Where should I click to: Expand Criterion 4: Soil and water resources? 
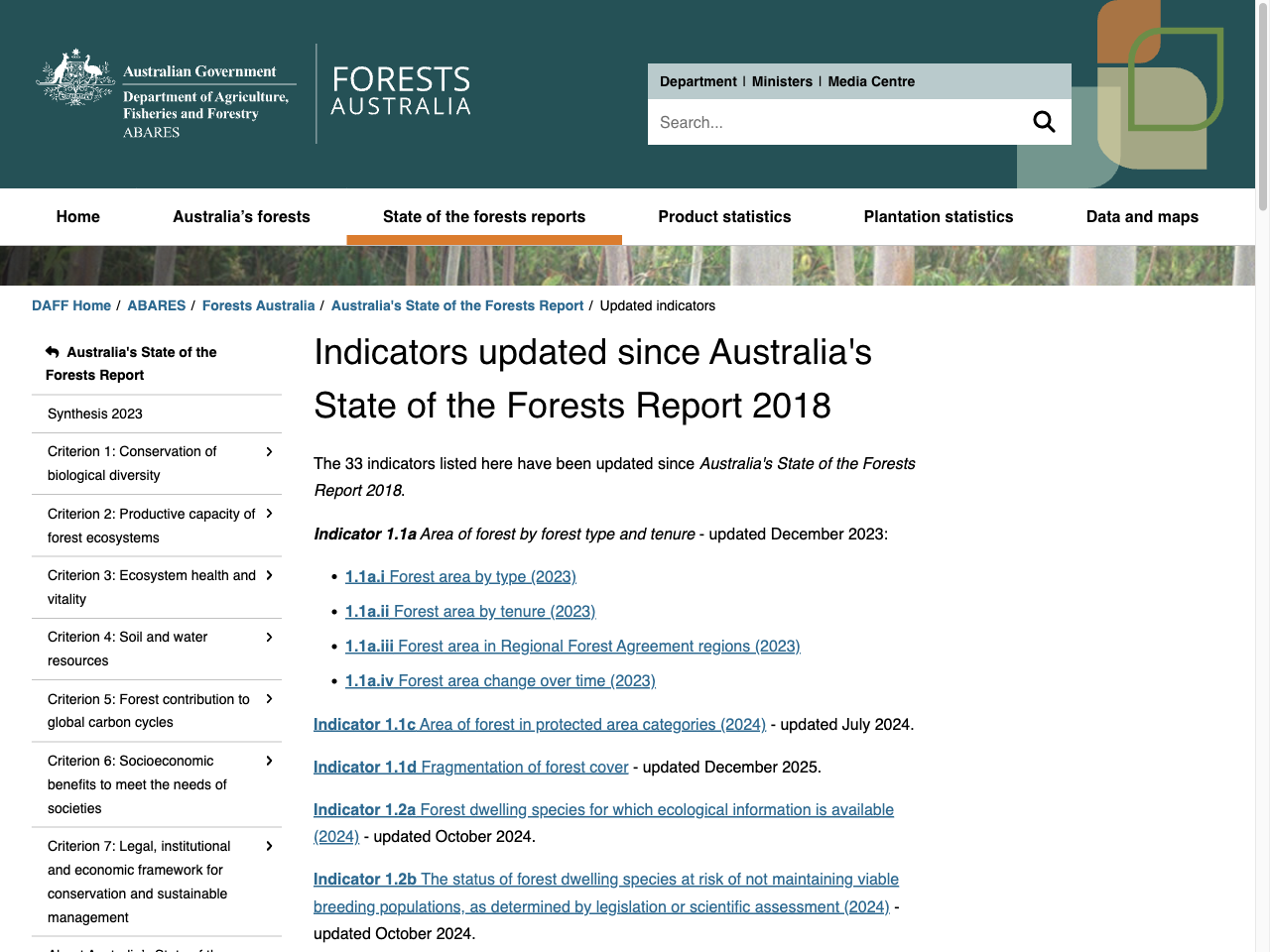point(269,637)
